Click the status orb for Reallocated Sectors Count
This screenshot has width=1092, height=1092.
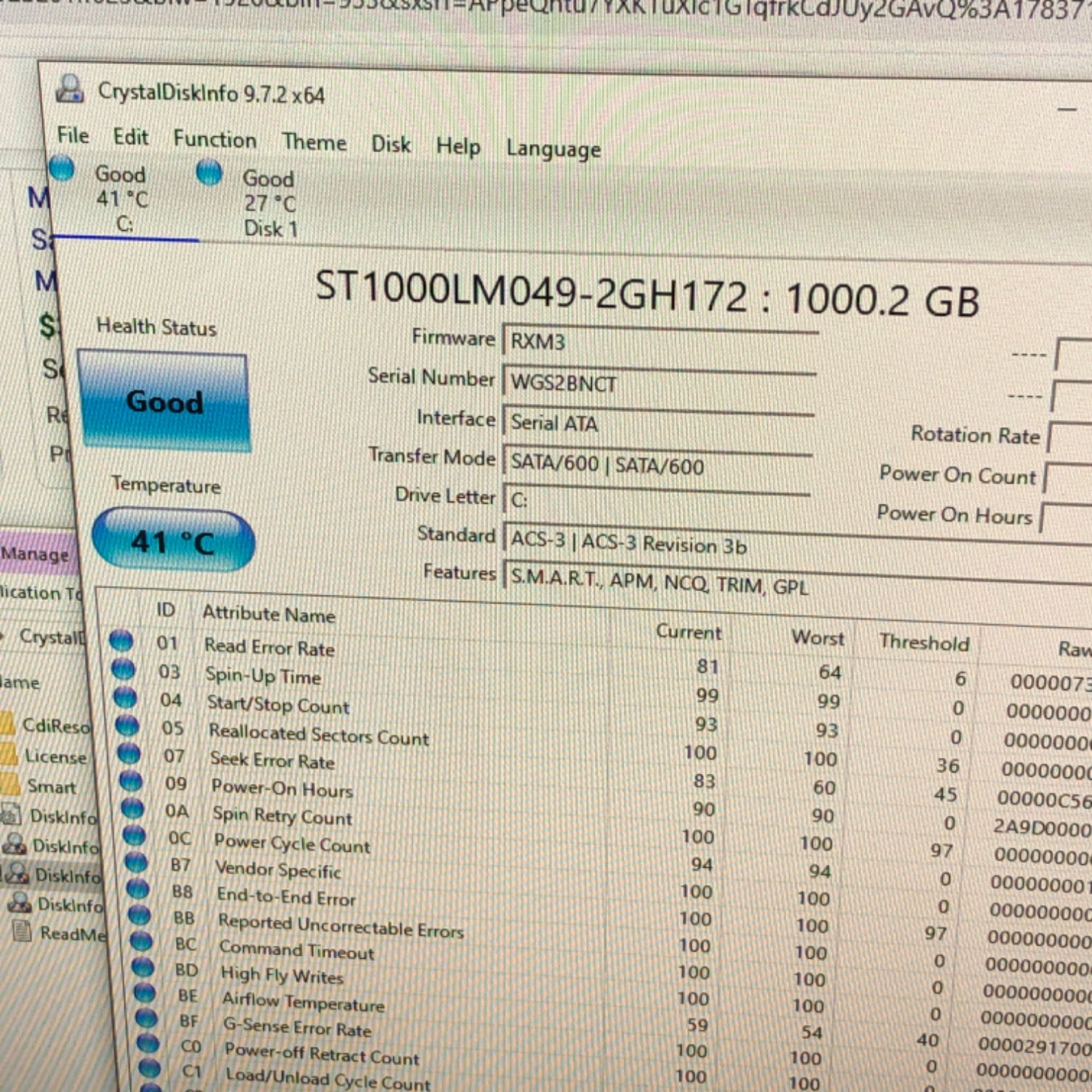127,725
